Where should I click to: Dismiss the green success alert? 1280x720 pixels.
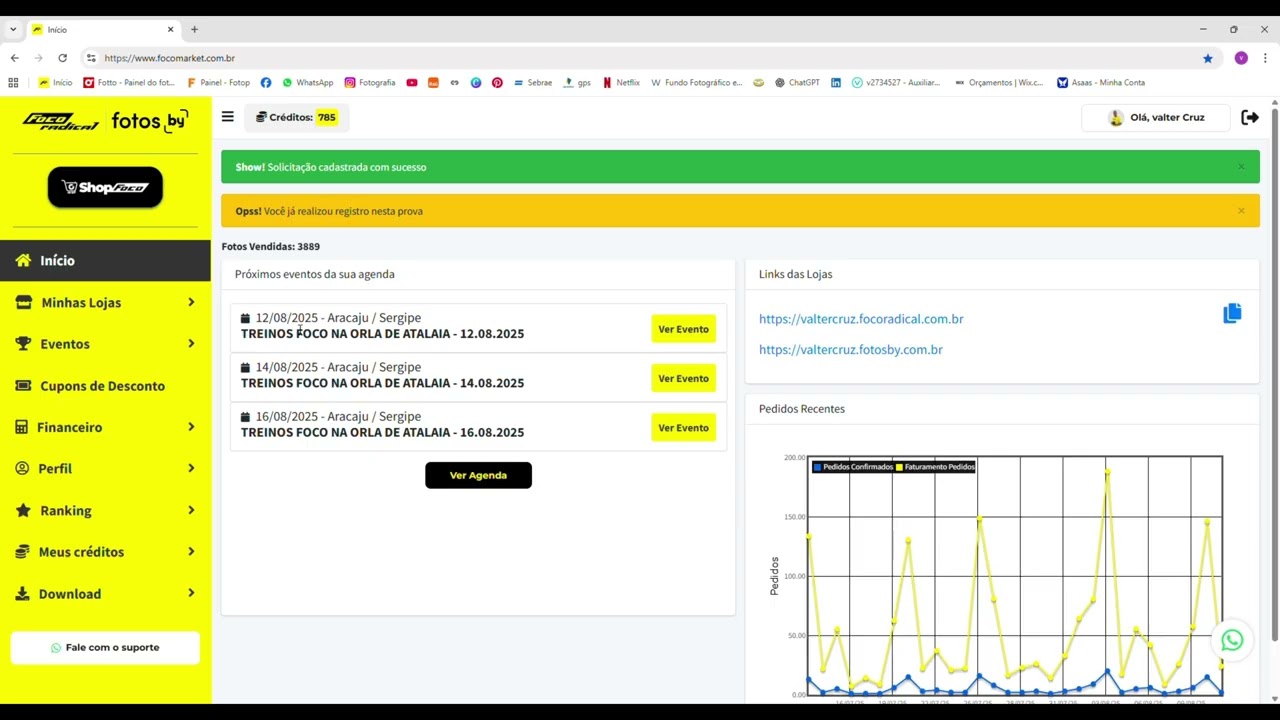pos(1241,167)
